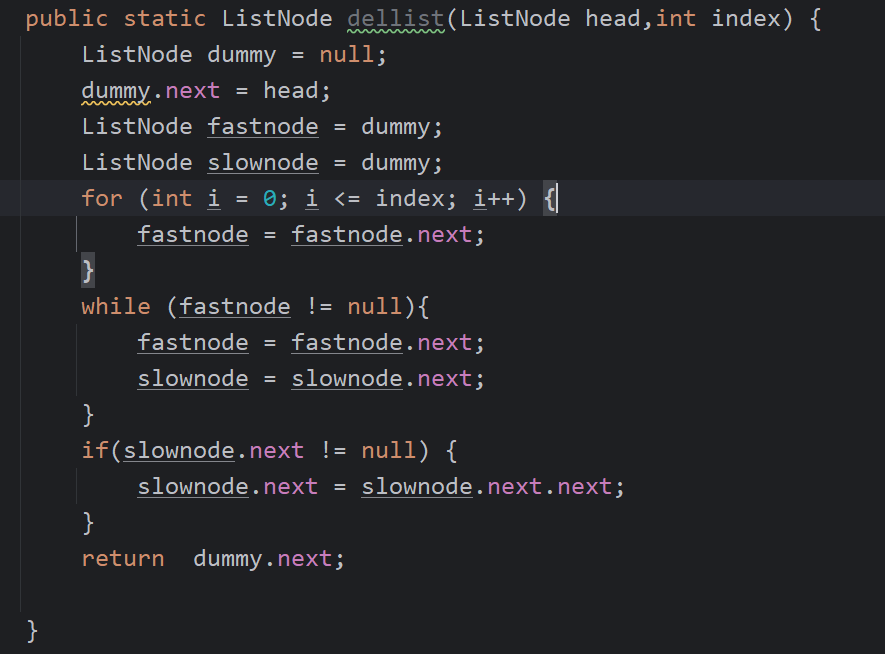This screenshot has width=885, height=654.
Task: Click the for keyword
Action: (102, 199)
